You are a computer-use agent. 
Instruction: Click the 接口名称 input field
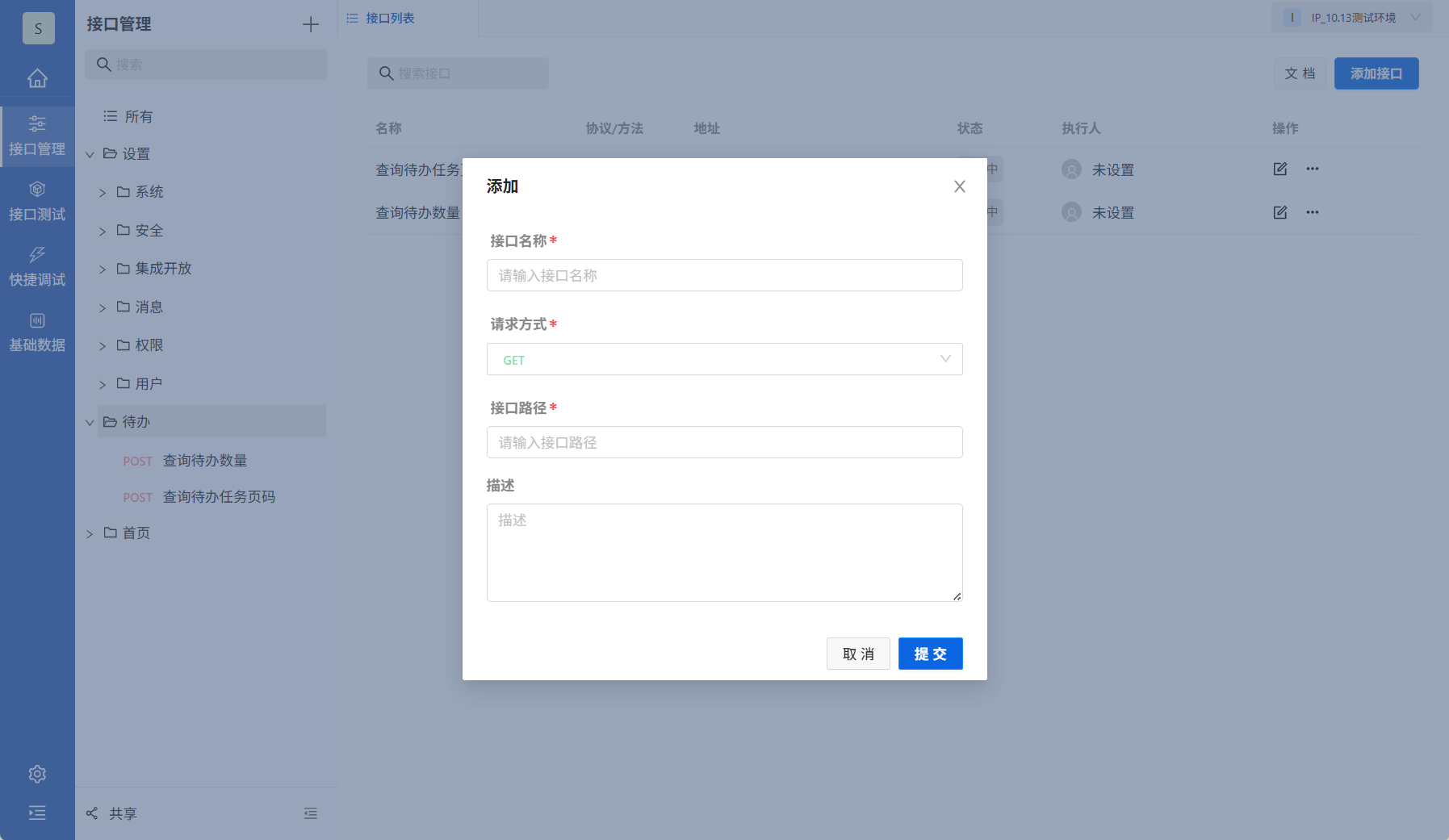724,275
